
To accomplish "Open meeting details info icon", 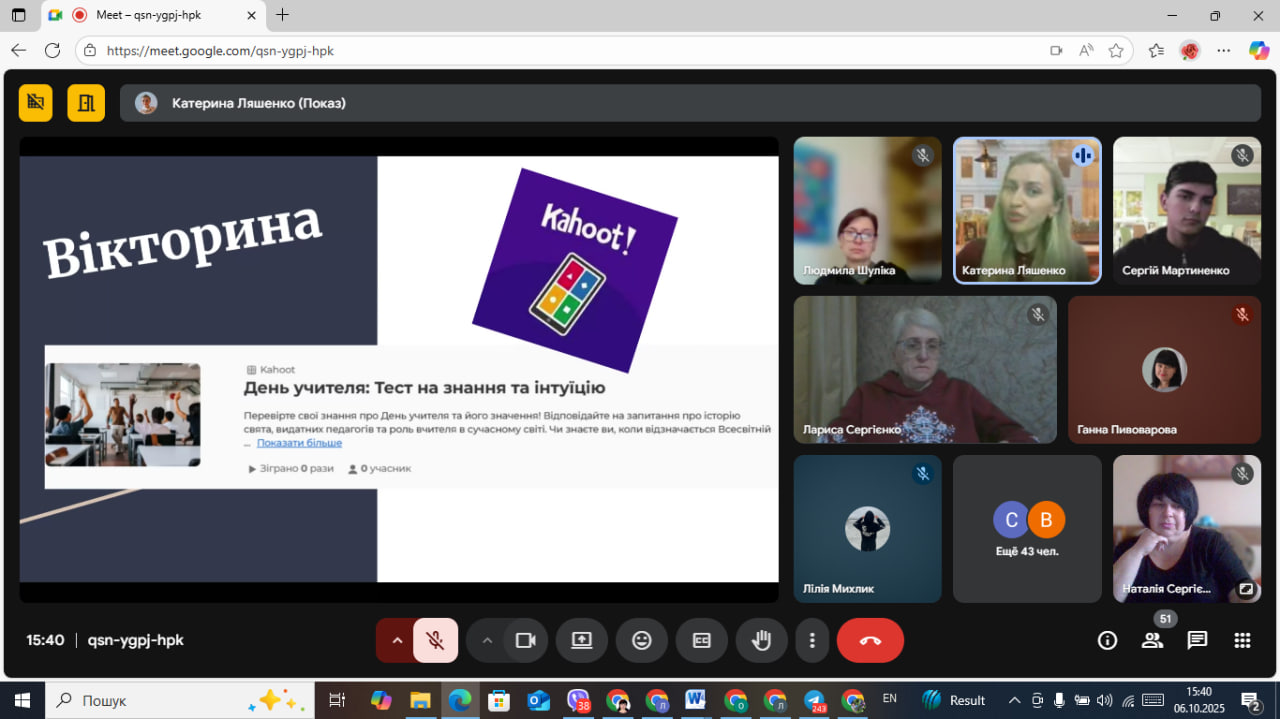I will (1107, 641).
